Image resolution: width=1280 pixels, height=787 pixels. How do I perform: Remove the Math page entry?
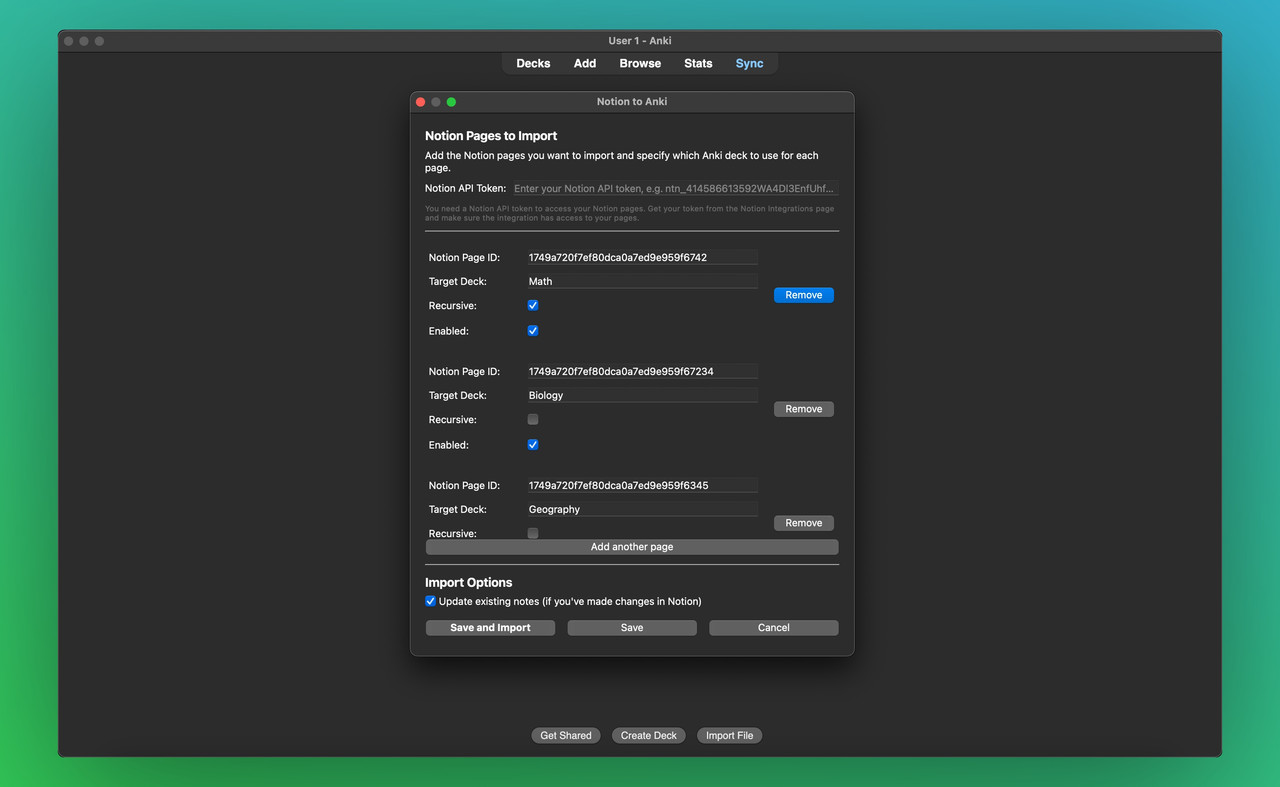(803, 294)
